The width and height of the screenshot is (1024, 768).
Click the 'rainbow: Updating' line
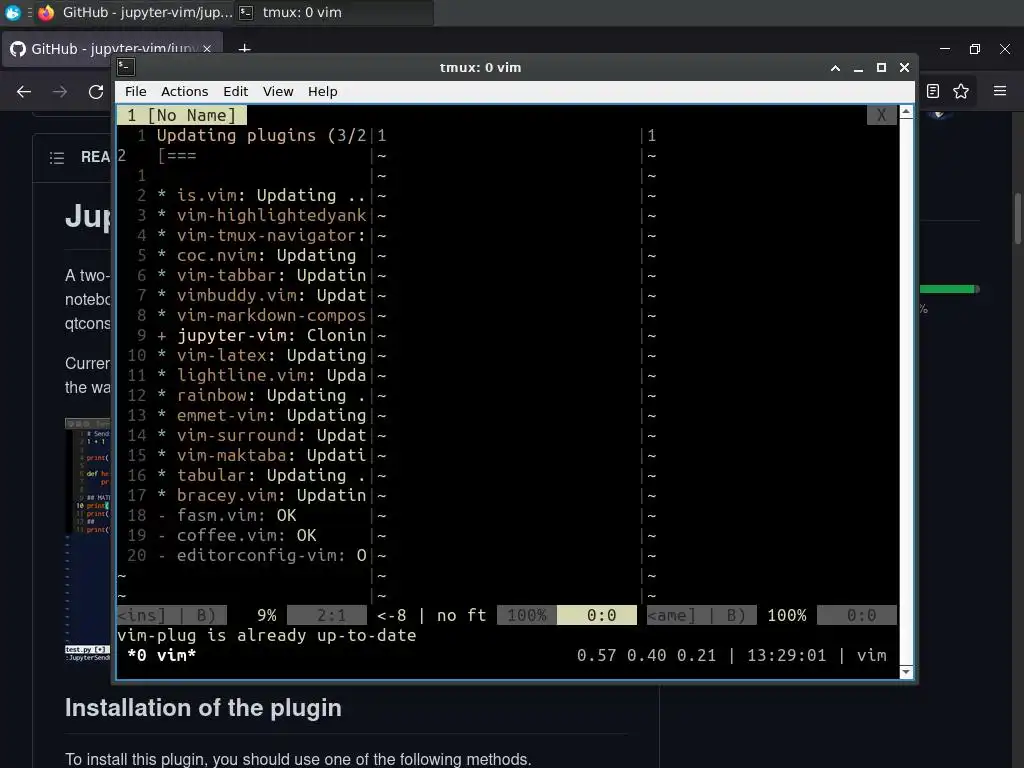[261, 396]
